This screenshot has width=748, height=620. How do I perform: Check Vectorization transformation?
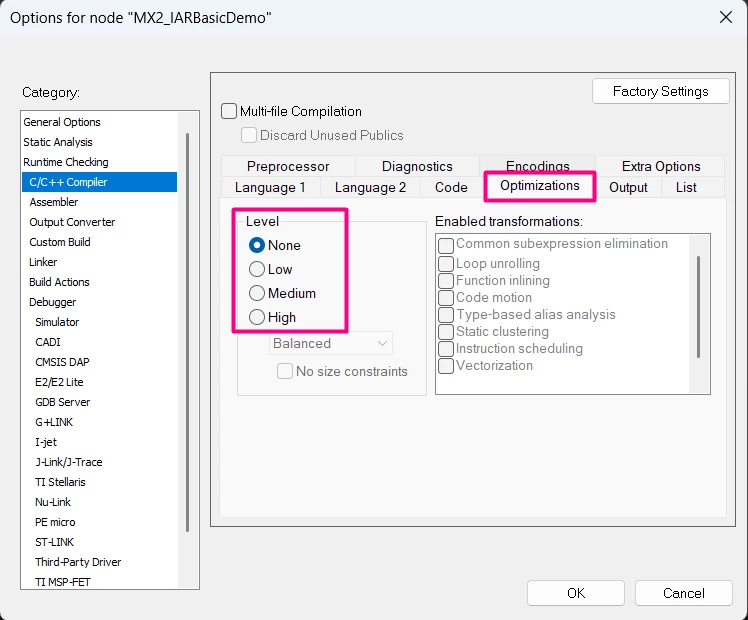coord(446,366)
